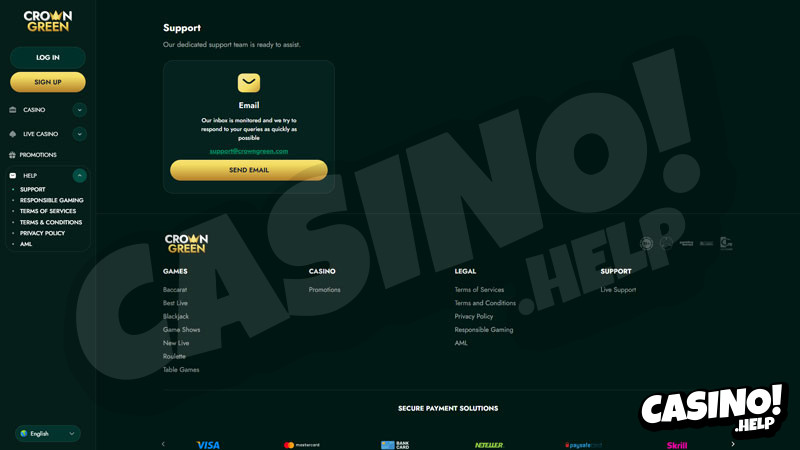Viewport: 800px width, 450px height.
Task: Collapse the Help menu chevron
Action: pos(80,176)
